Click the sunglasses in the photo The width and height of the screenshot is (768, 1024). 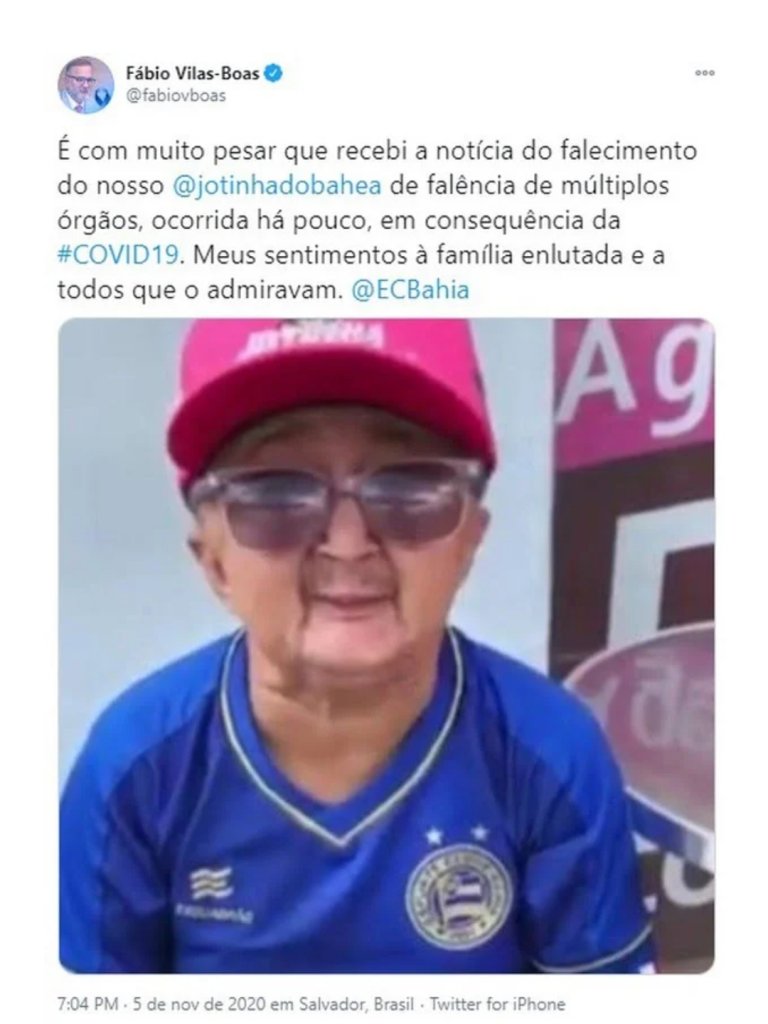point(335,502)
